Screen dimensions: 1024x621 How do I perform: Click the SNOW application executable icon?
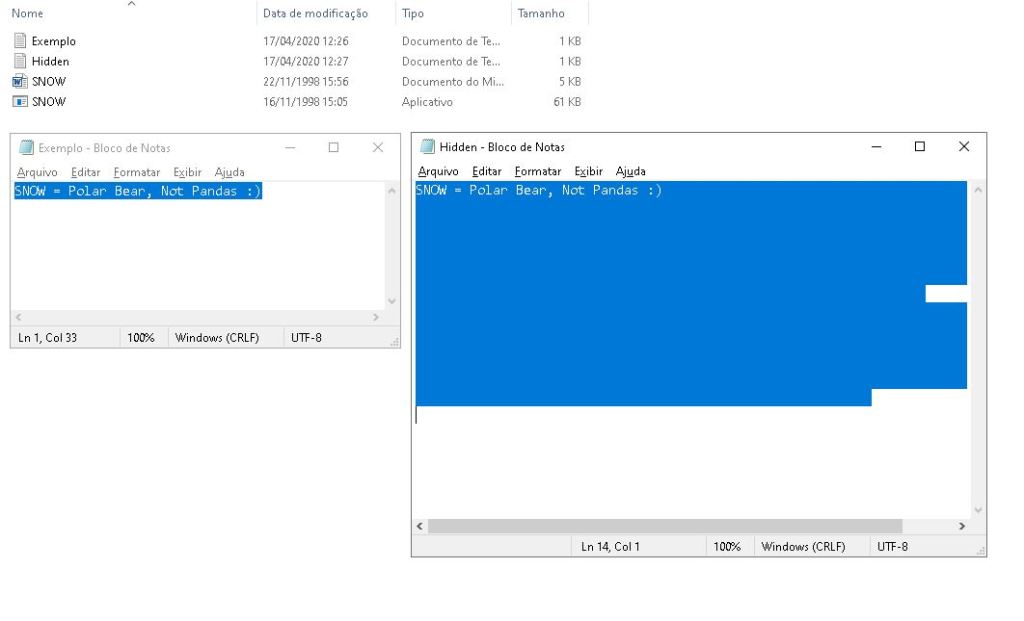coord(19,101)
